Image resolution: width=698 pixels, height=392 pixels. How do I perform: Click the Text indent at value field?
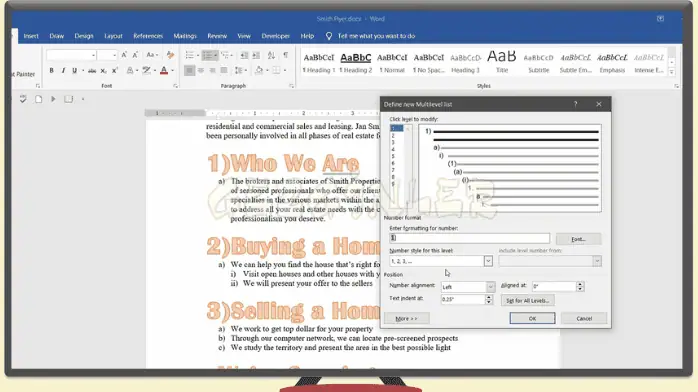(x=463, y=299)
